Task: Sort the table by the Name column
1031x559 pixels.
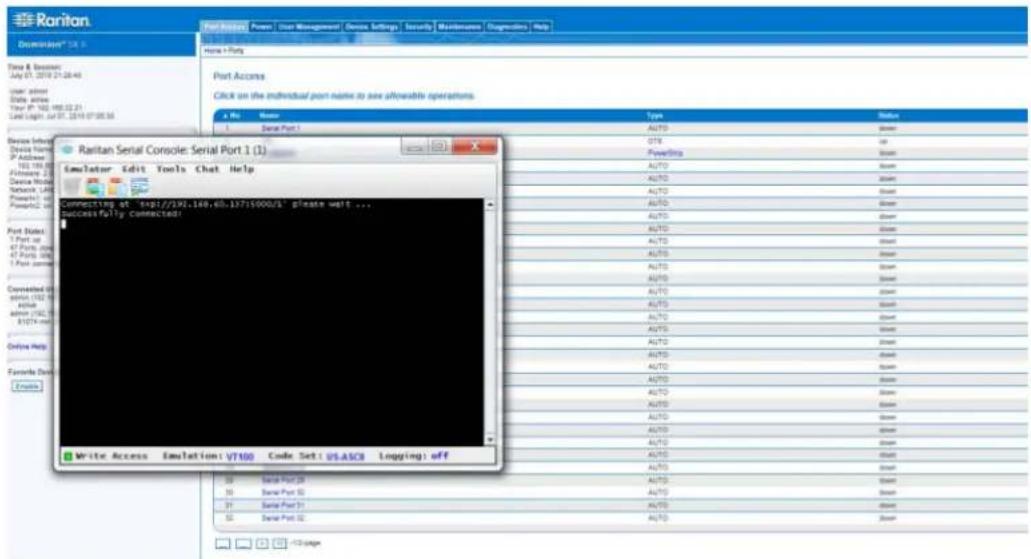Action: point(269,116)
